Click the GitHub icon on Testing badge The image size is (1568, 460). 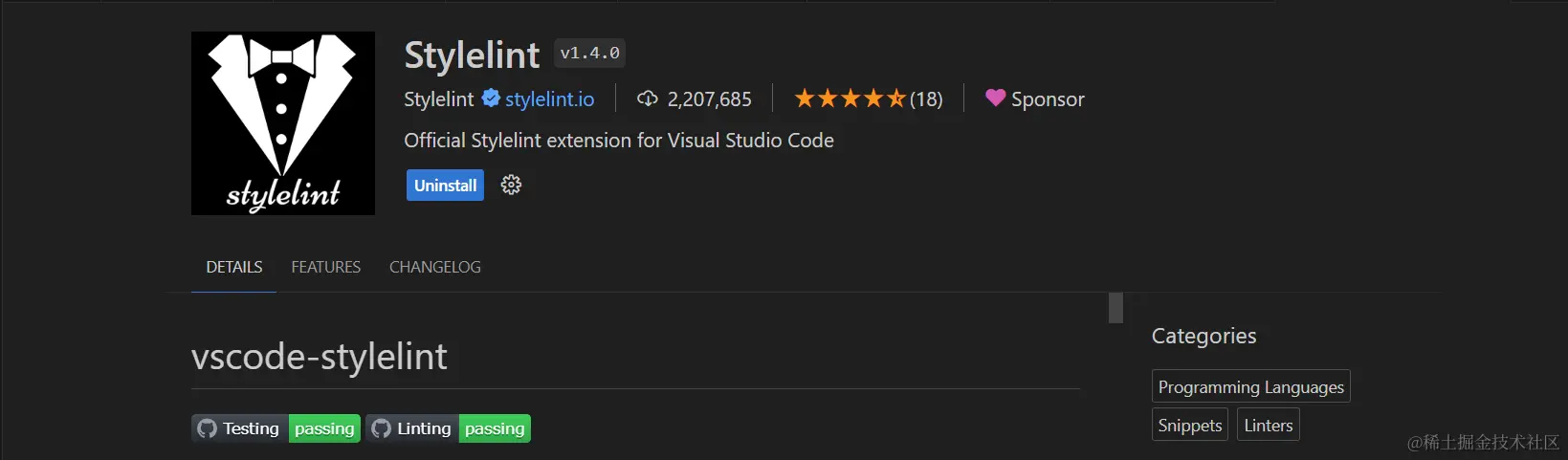click(x=208, y=428)
